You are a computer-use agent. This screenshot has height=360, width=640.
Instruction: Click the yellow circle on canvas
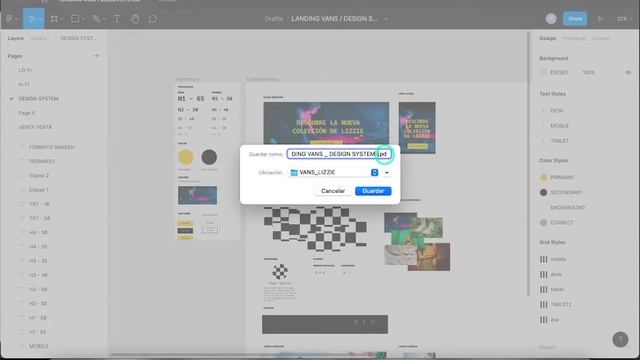point(185,157)
